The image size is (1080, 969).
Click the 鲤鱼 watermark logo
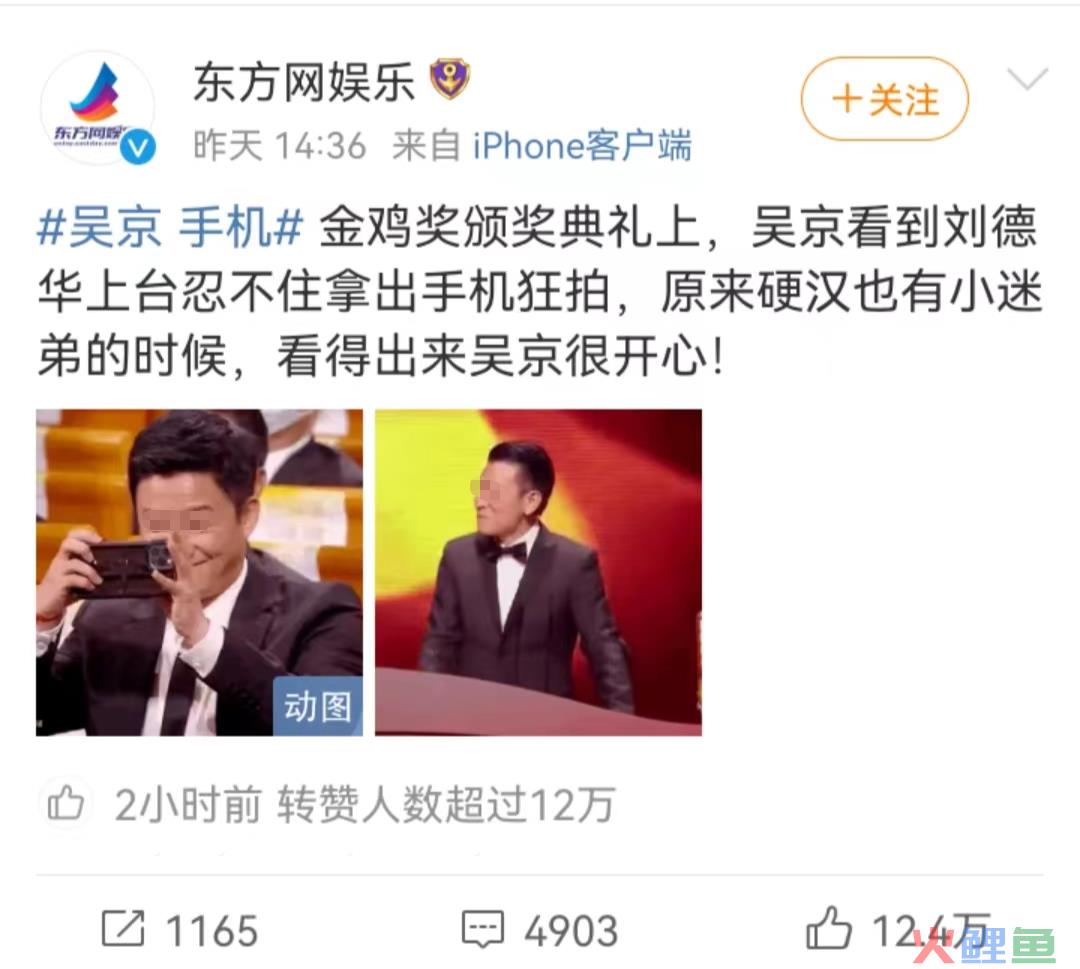[984, 944]
